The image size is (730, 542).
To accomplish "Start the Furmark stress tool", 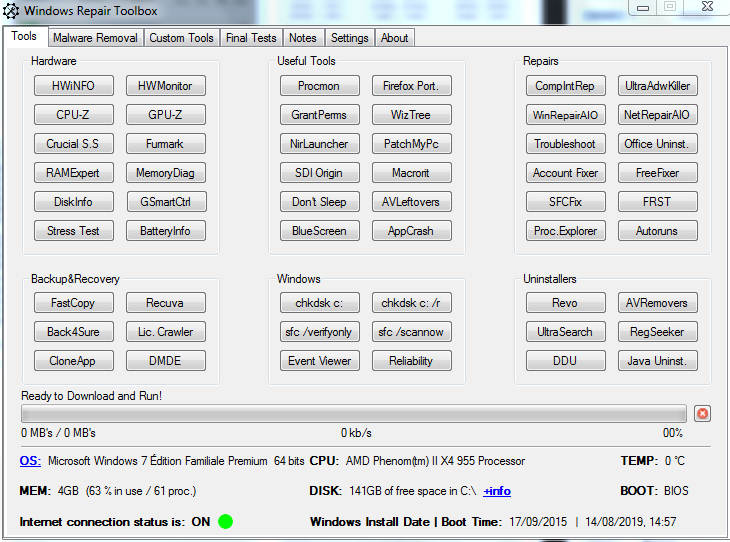I will 165,144.
